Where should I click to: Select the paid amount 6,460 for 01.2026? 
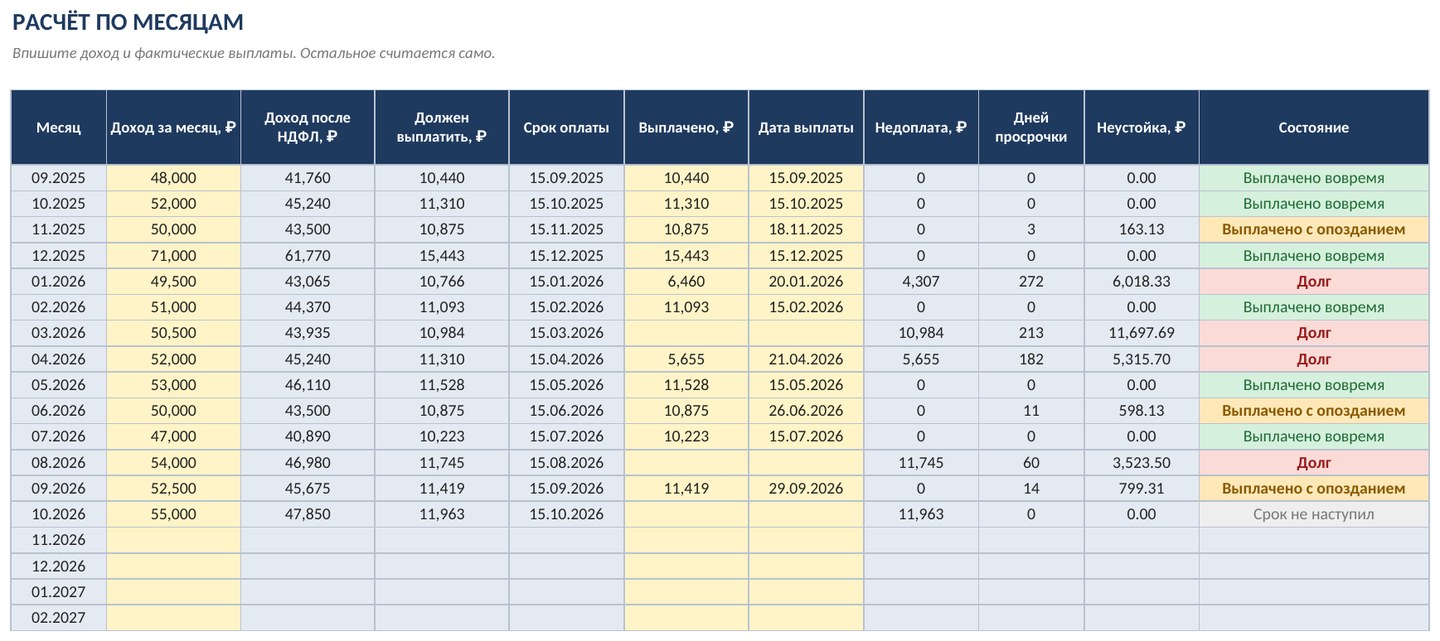(686, 282)
